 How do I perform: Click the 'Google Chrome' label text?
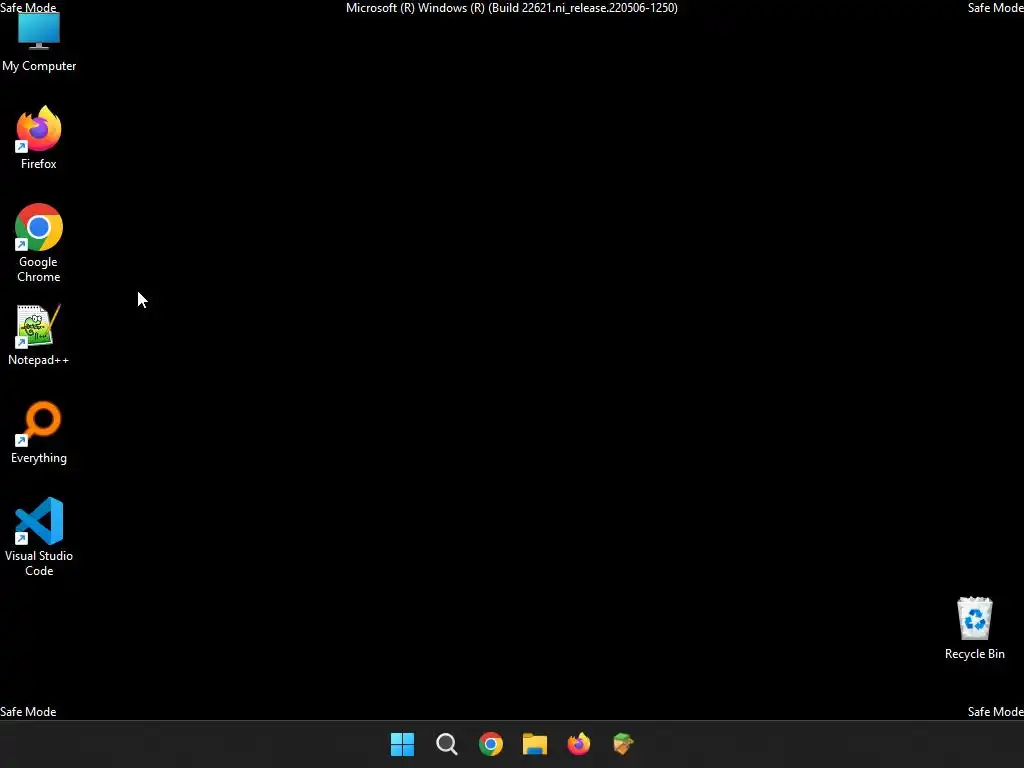click(x=39, y=269)
